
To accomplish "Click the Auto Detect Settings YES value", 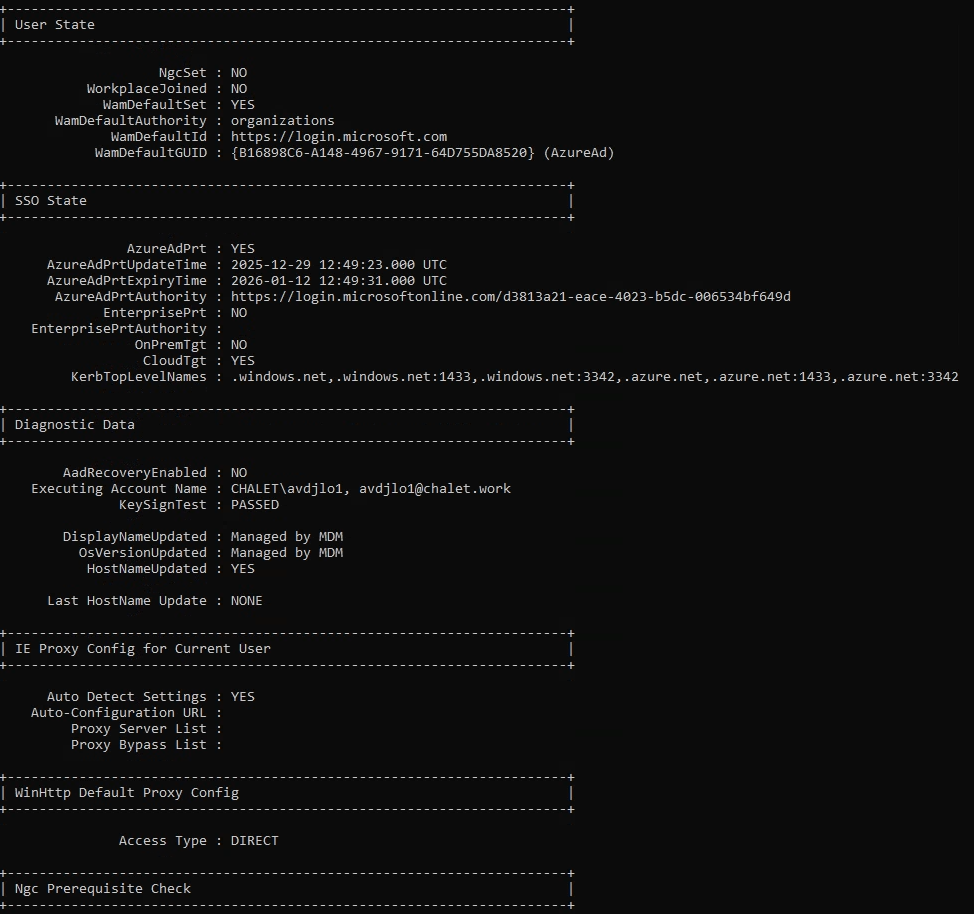I will pyautogui.click(x=243, y=697).
